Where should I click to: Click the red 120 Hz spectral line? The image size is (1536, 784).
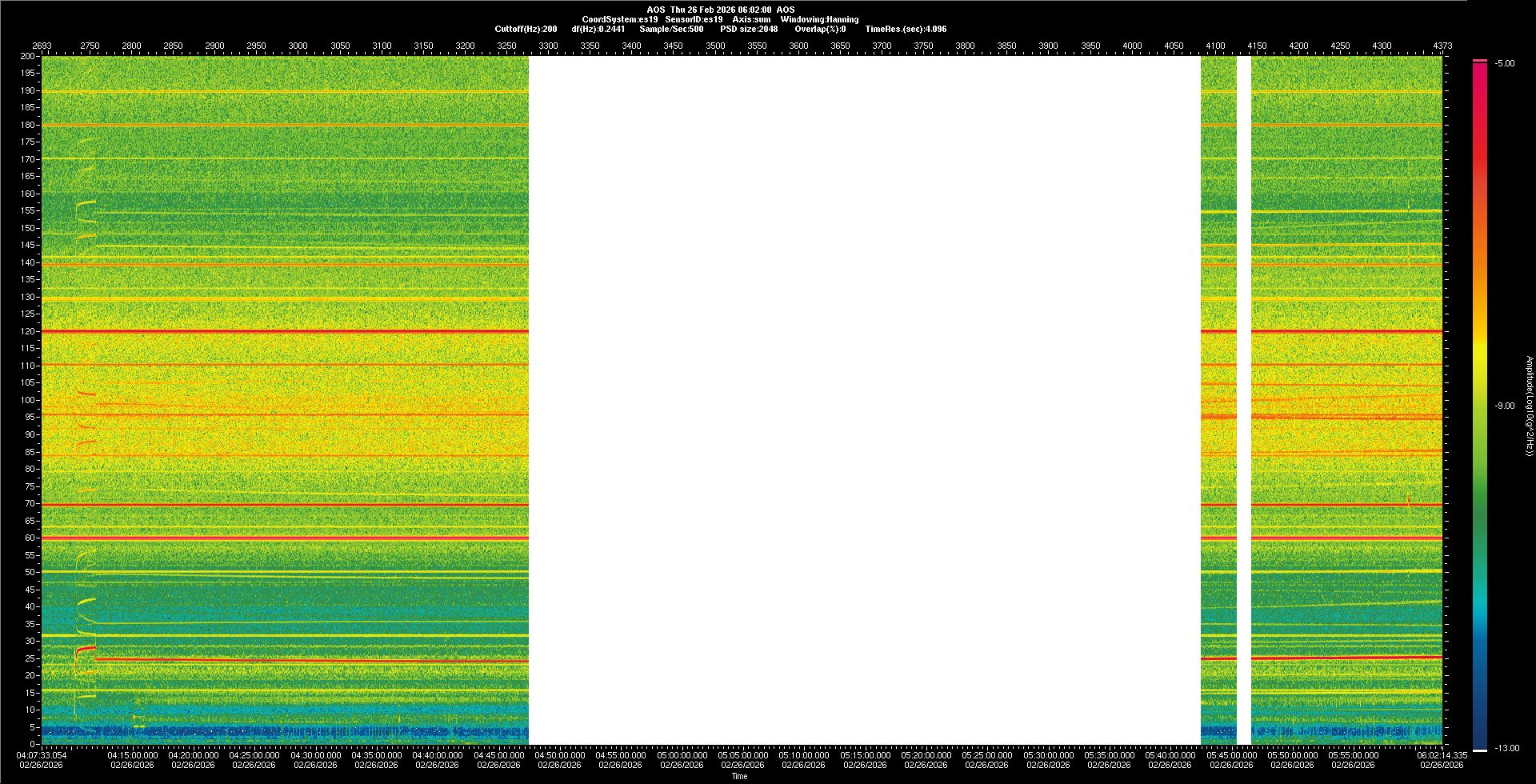click(285, 330)
